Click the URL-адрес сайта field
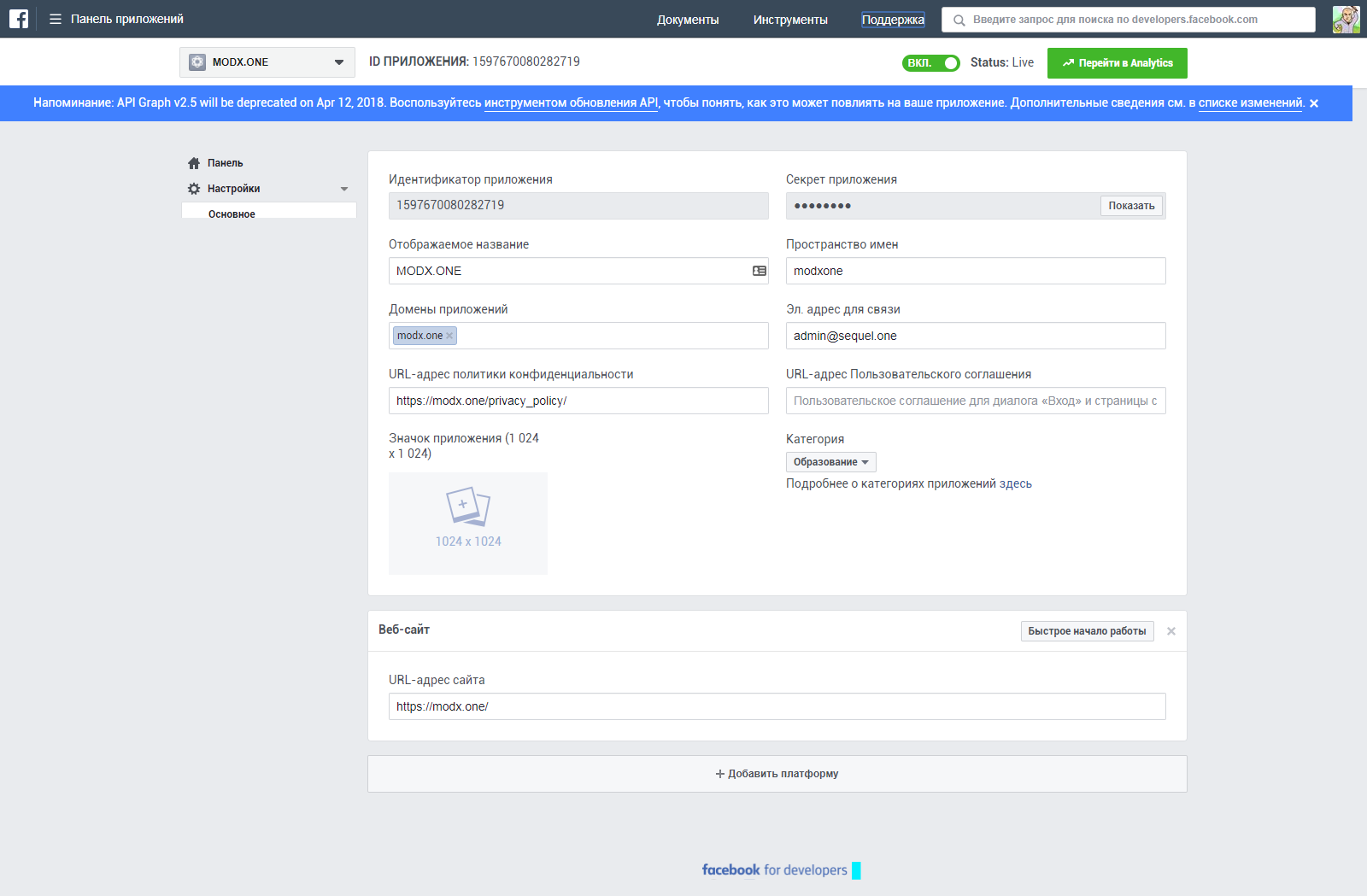Viewport: 1367px width, 896px height. [777, 706]
